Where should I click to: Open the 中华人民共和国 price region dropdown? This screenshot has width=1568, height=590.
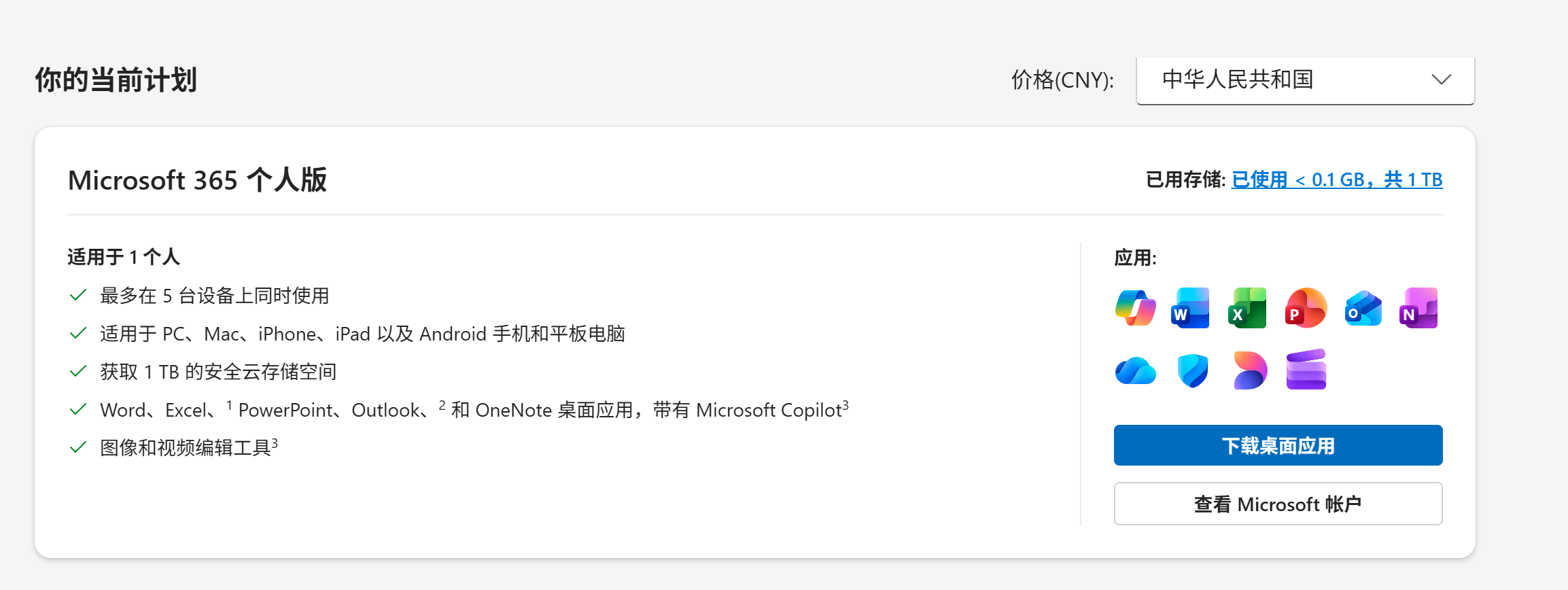[1305, 80]
